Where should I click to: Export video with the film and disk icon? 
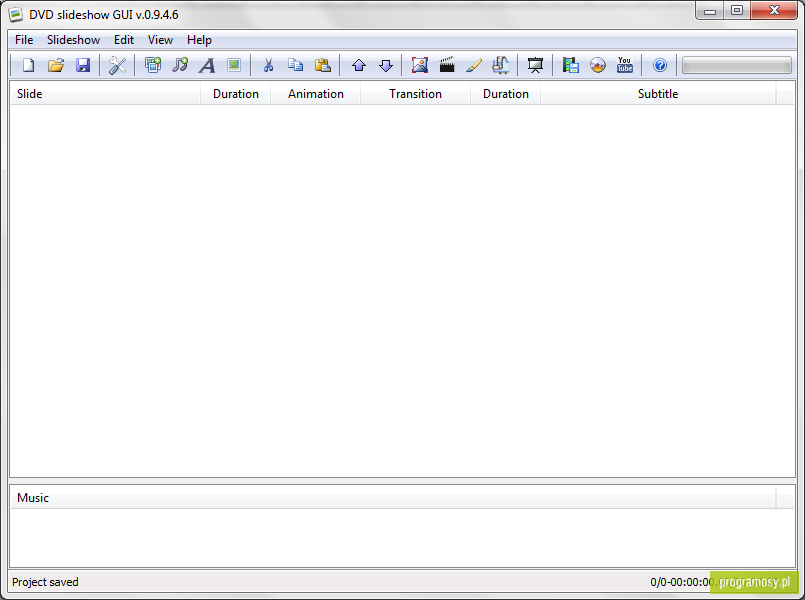(x=570, y=65)
